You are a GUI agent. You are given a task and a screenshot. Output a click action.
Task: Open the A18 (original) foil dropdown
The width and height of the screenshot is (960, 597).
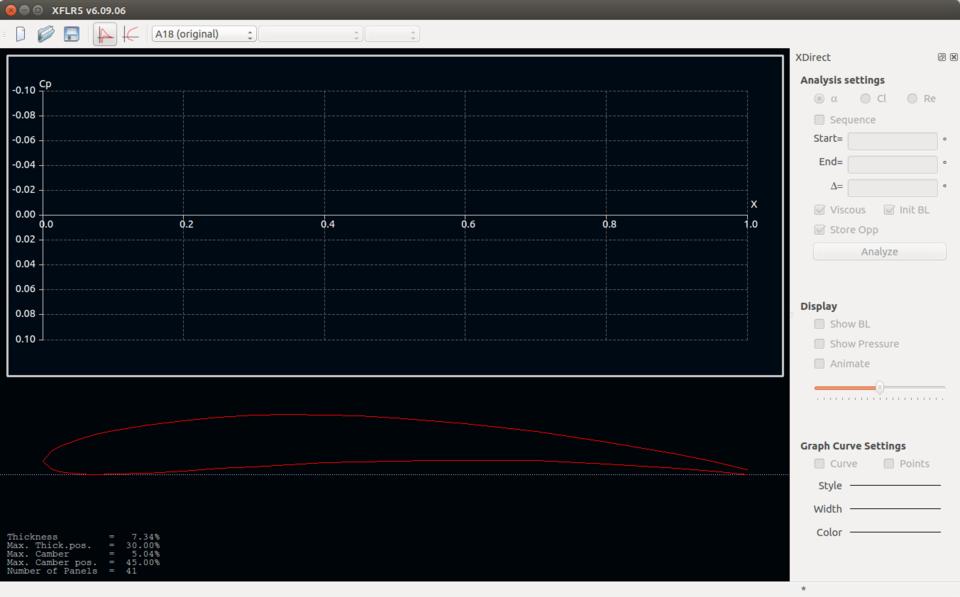[204, 34]
